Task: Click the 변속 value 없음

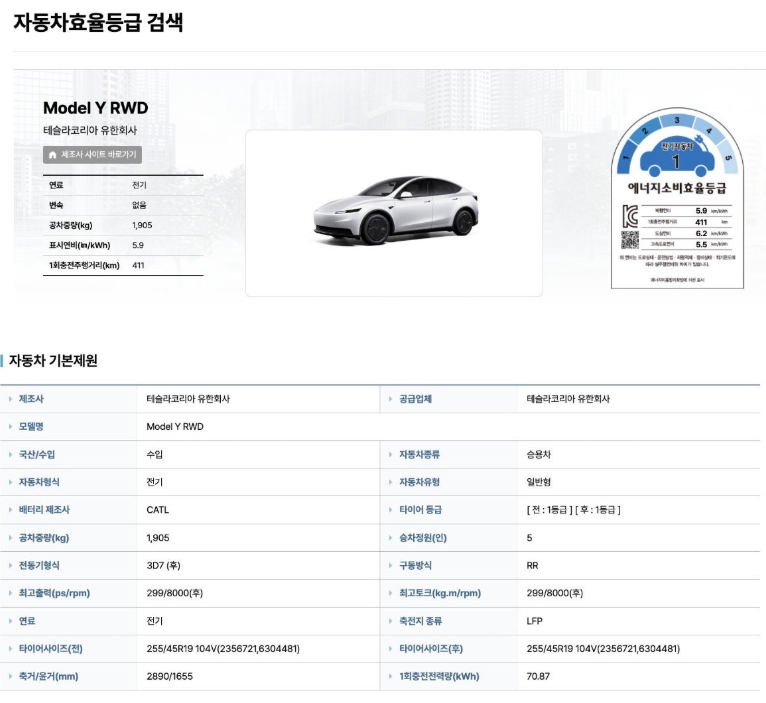Action: coord(139,205)
